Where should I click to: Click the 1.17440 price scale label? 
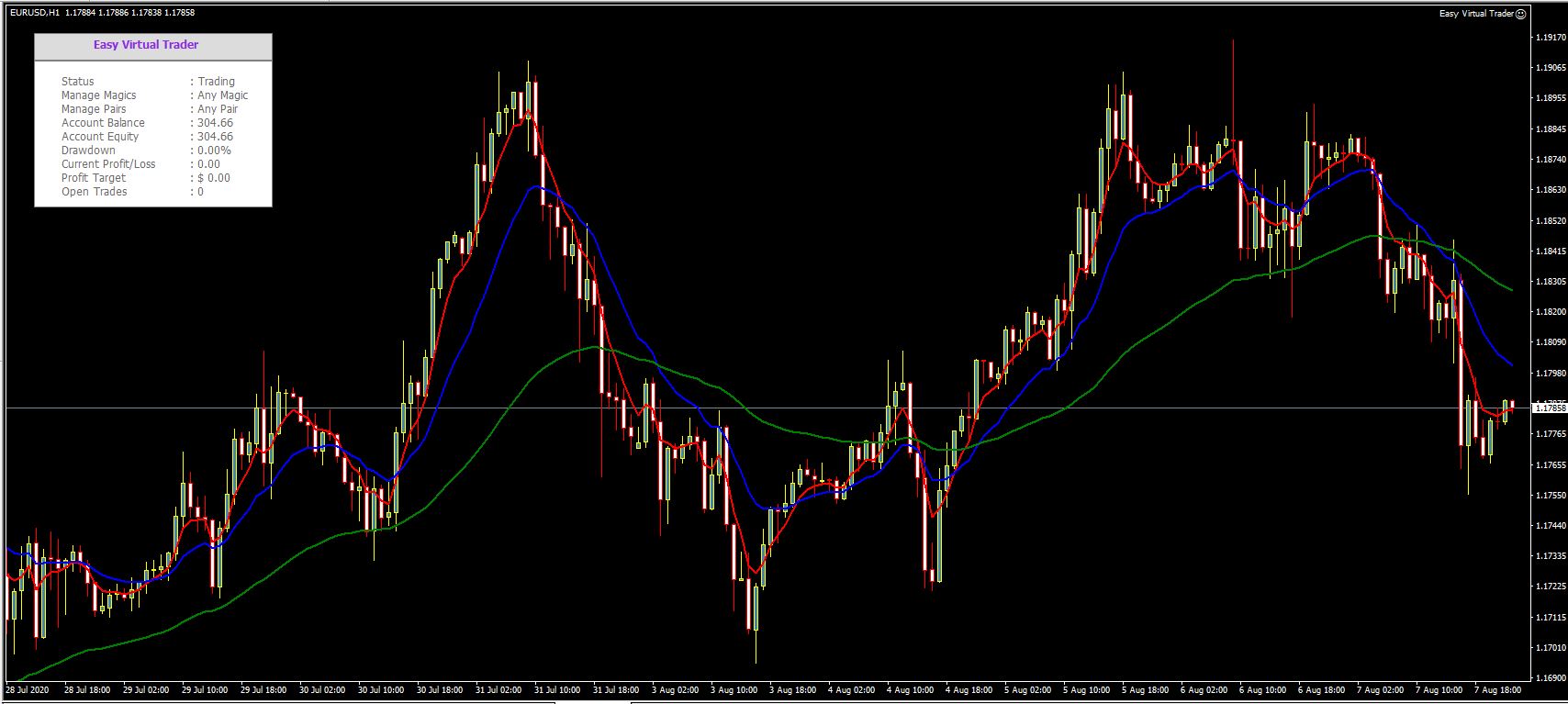point(1550,526)
